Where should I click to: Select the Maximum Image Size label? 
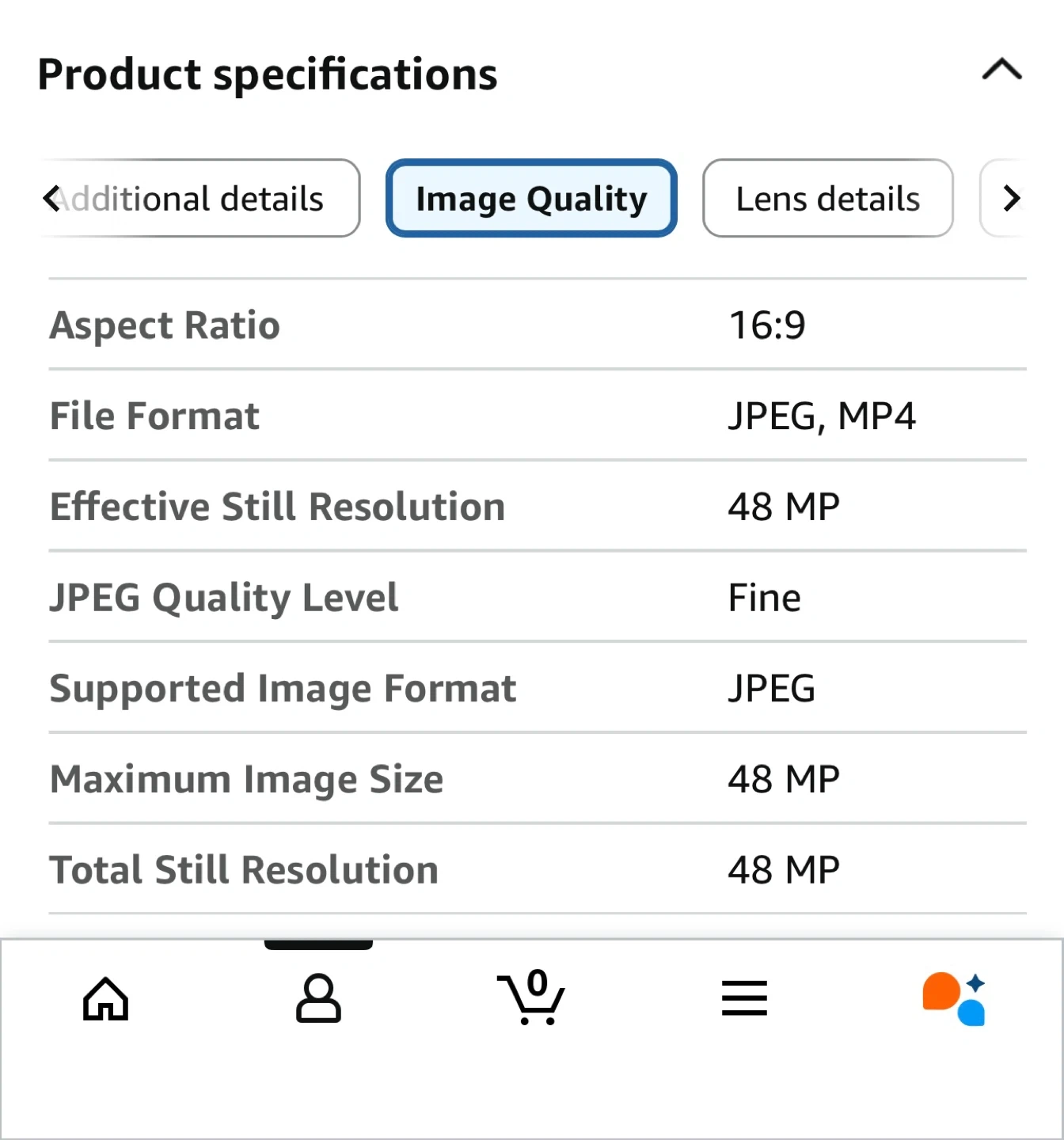click(246, 780)
